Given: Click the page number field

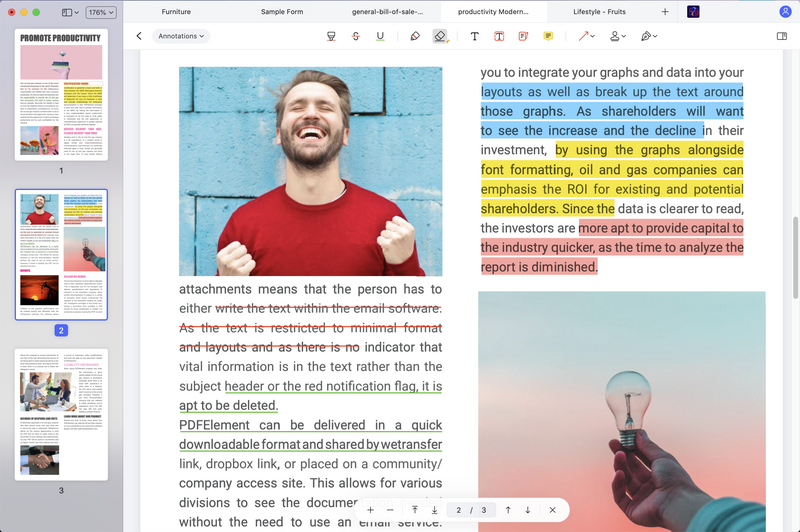Looking at the screenshot, I should [471, 510].
